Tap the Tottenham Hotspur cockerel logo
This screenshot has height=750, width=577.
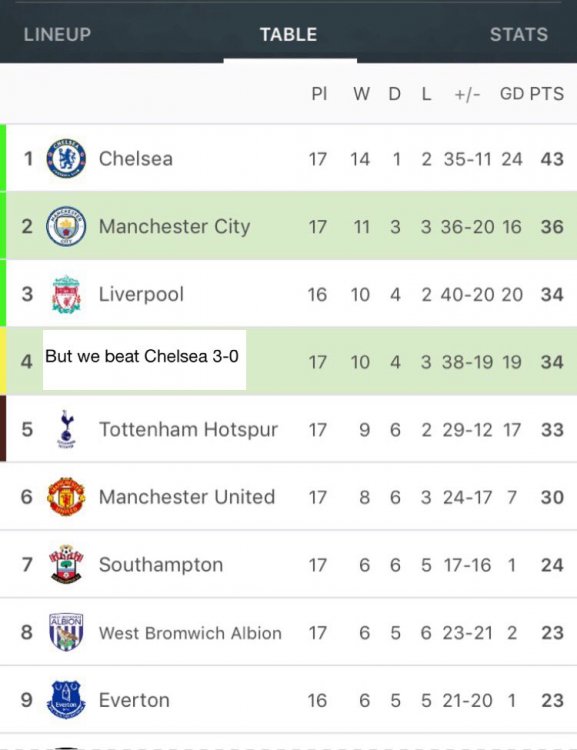(x=67, y=429)
